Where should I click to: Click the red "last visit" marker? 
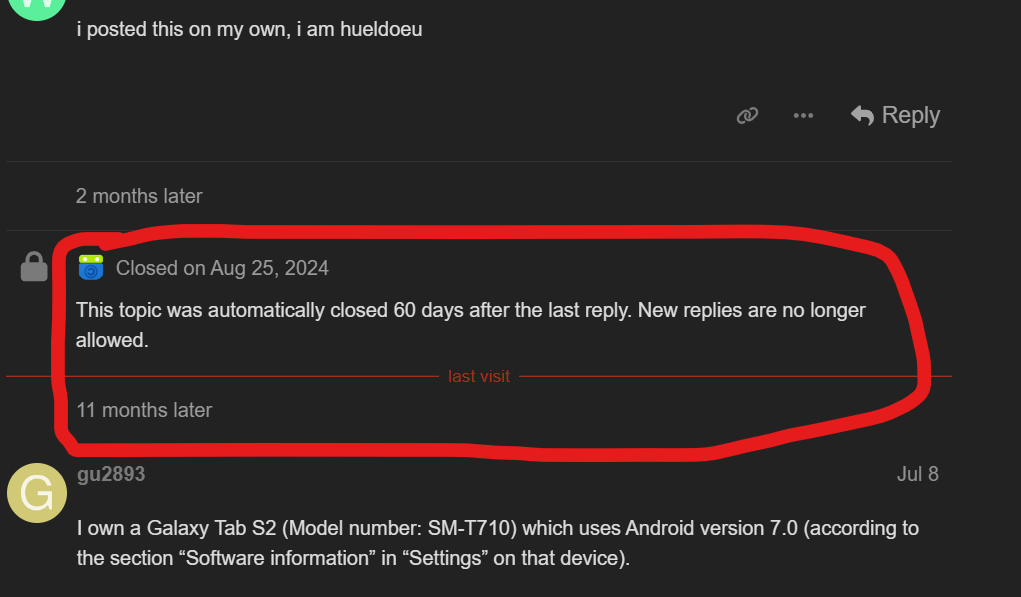click(x=479, y=377)
